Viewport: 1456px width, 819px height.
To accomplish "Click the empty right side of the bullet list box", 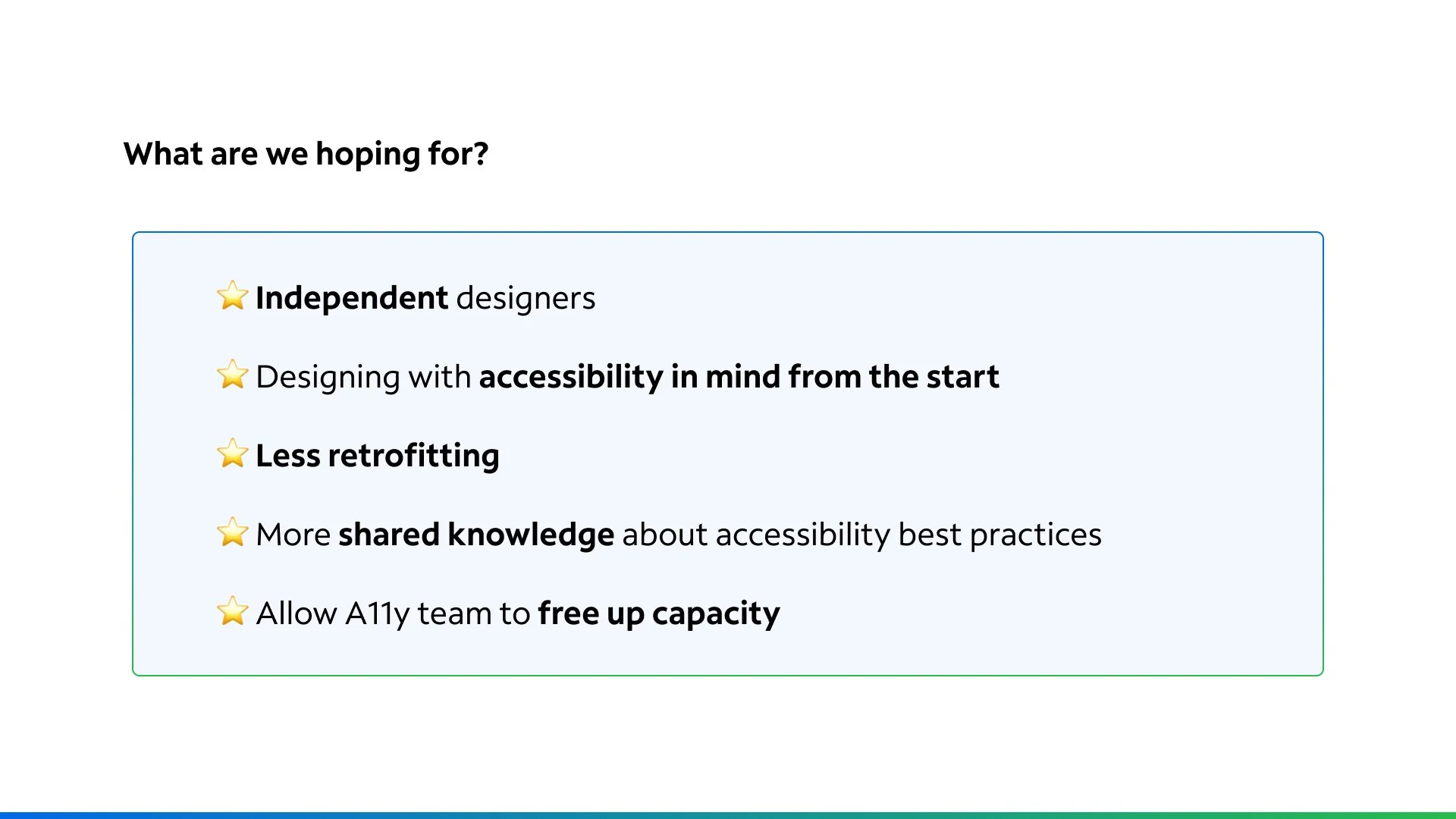I will pos(1213,455).
